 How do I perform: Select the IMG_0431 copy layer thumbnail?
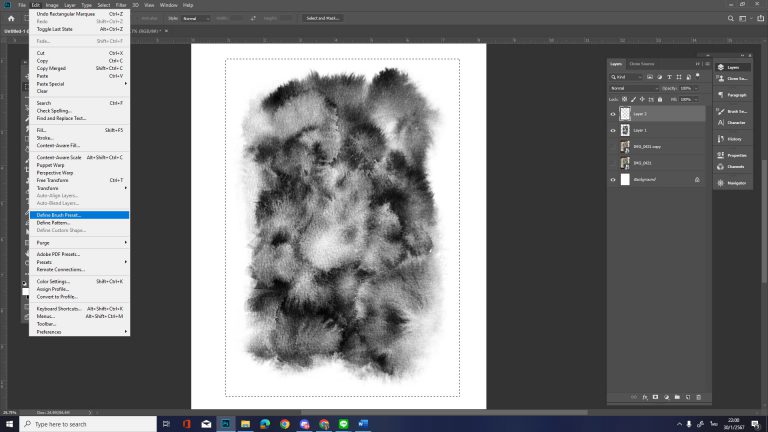[625, 146]
